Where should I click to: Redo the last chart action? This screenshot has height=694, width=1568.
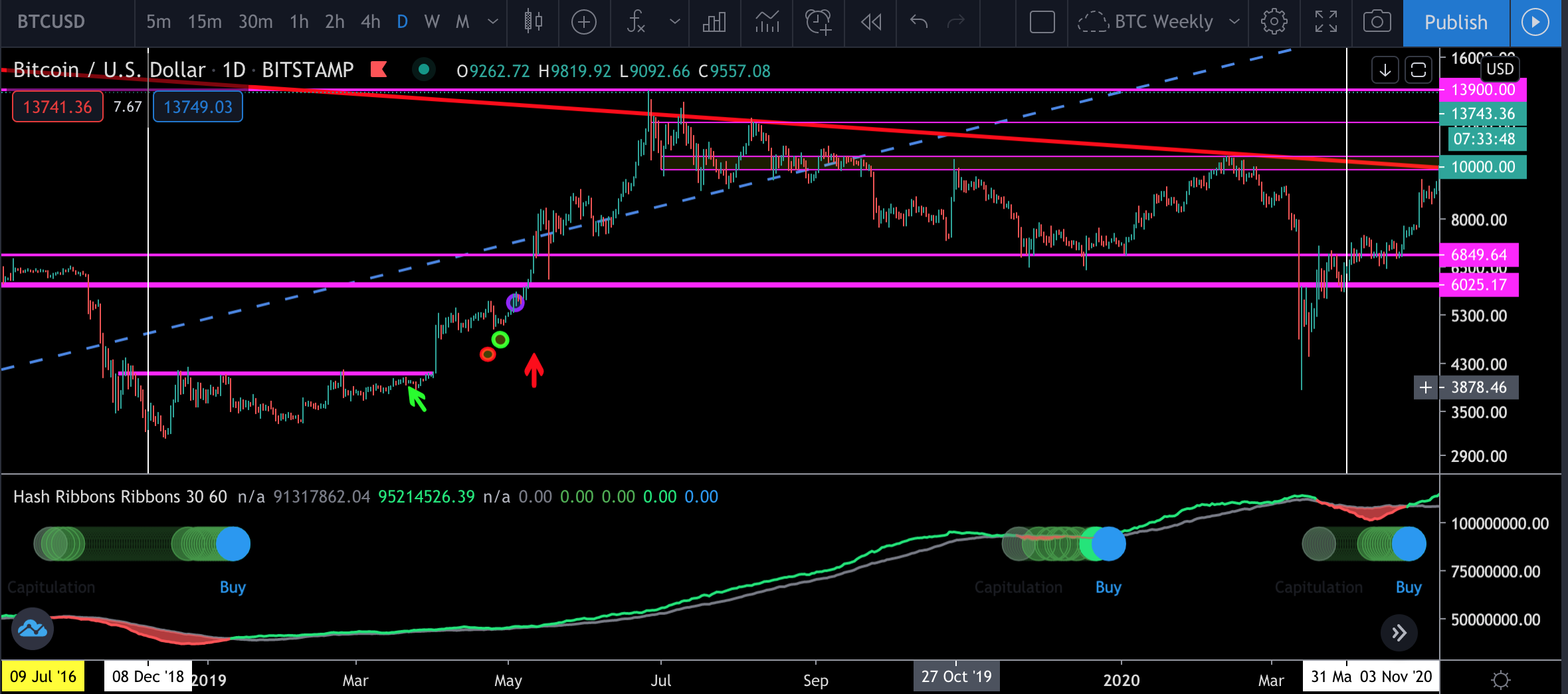[955, 22]
